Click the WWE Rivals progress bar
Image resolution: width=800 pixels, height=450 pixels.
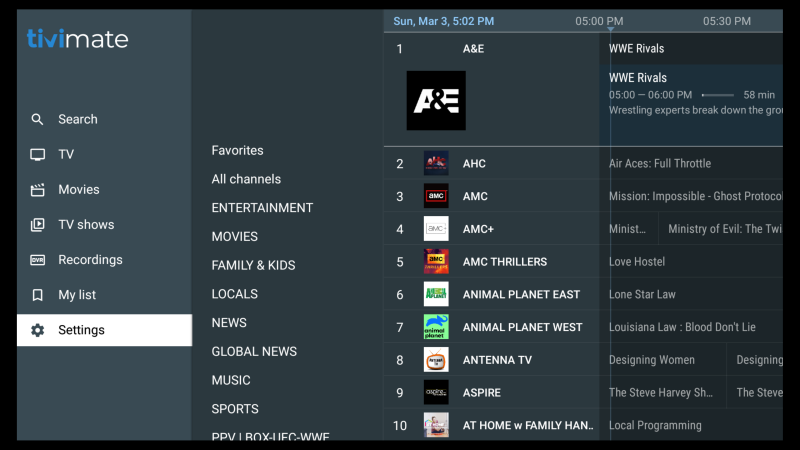click(717, 95)
